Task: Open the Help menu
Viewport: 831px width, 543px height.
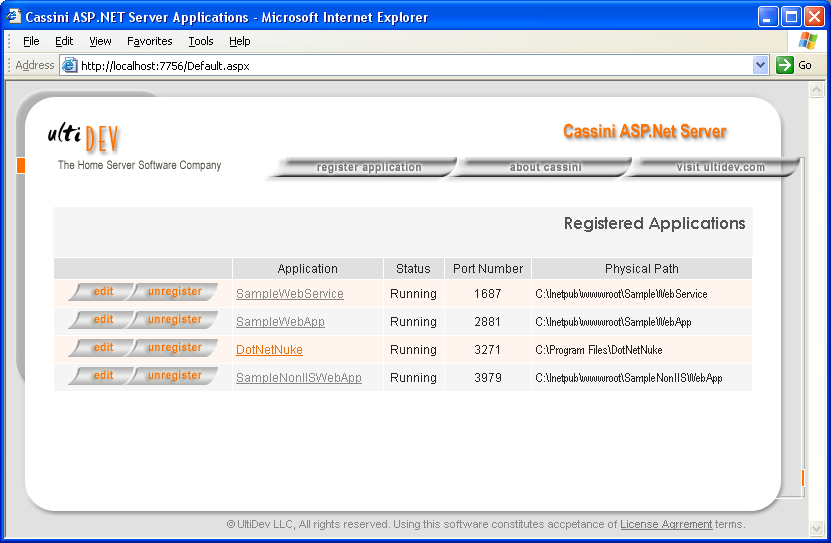Action: [x=240, y=41]
